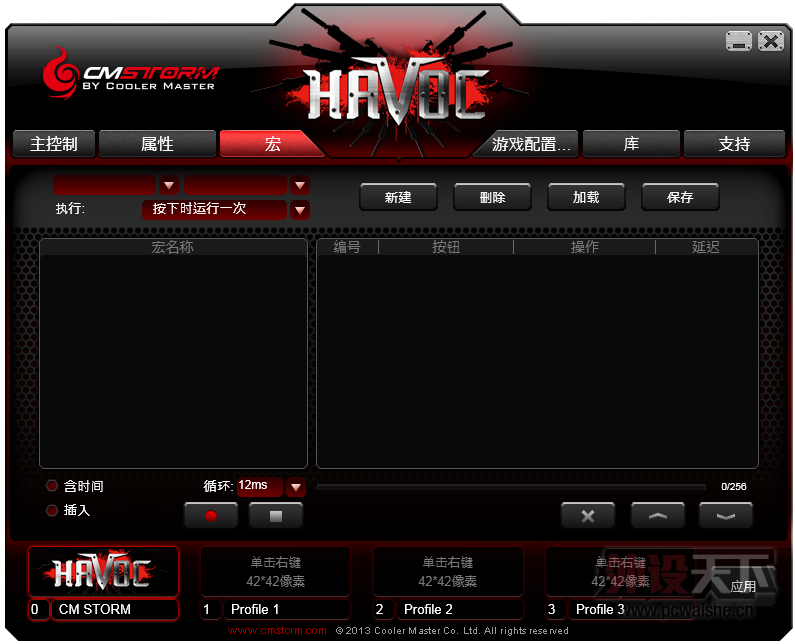Click the Profile 3 name field
795x644 pixels.
[632, 610]
